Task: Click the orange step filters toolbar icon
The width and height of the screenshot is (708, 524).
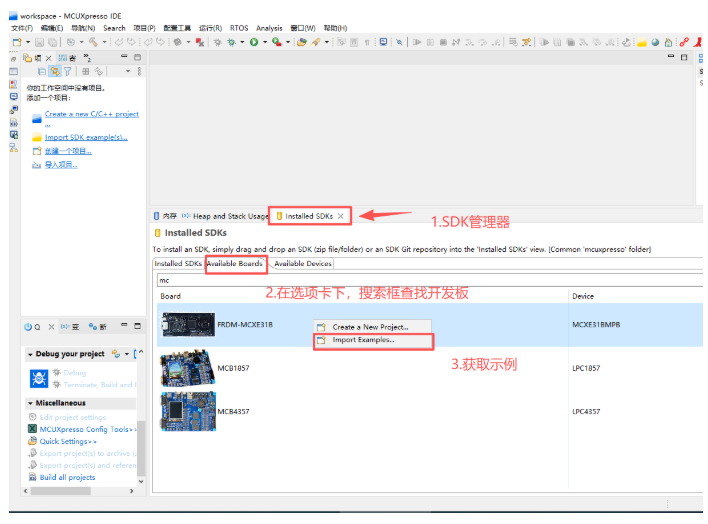Action: click(x=526, y=42)
